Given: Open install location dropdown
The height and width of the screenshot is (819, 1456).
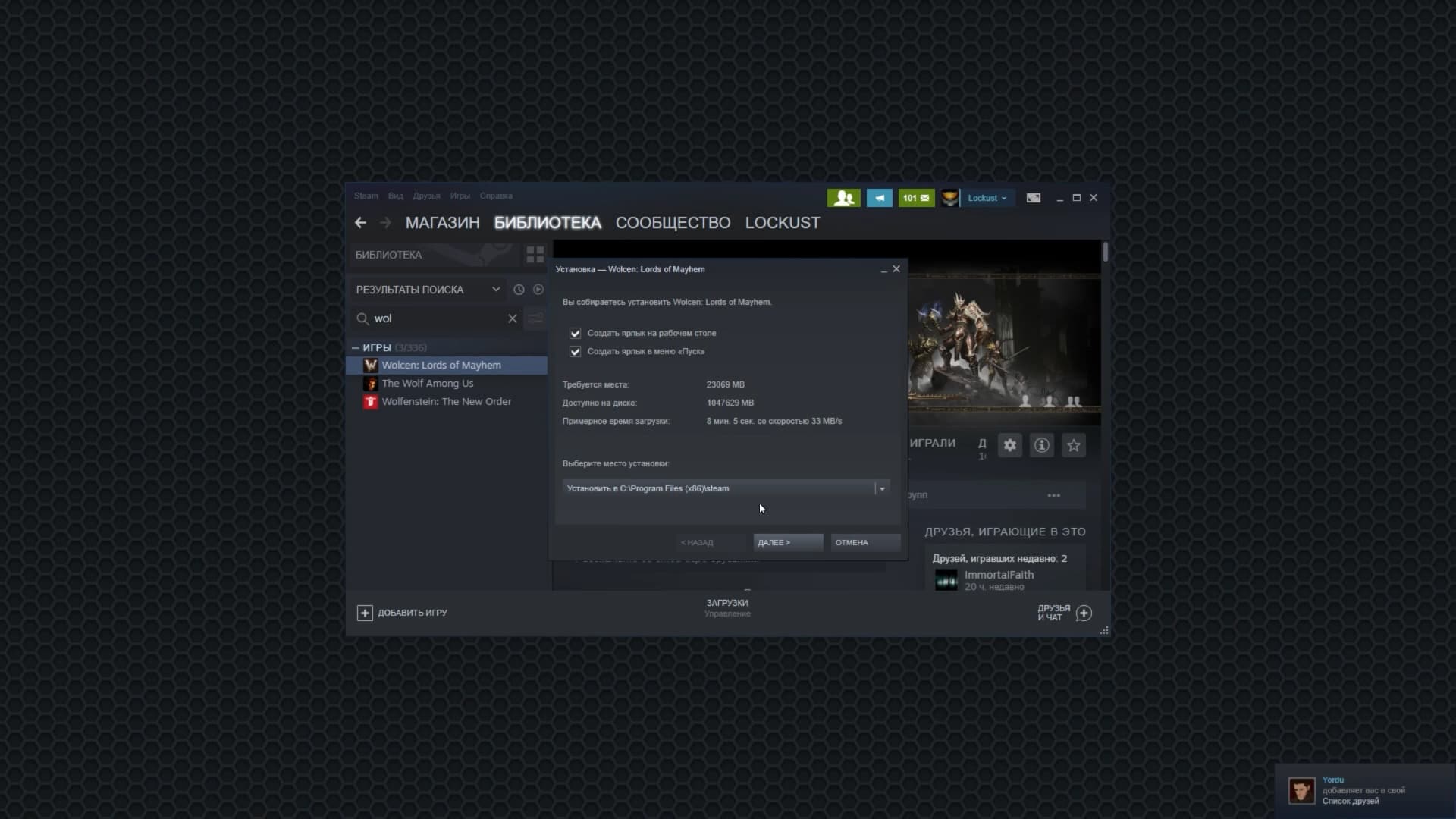Looking at the screenshot, I should [881, 489].
